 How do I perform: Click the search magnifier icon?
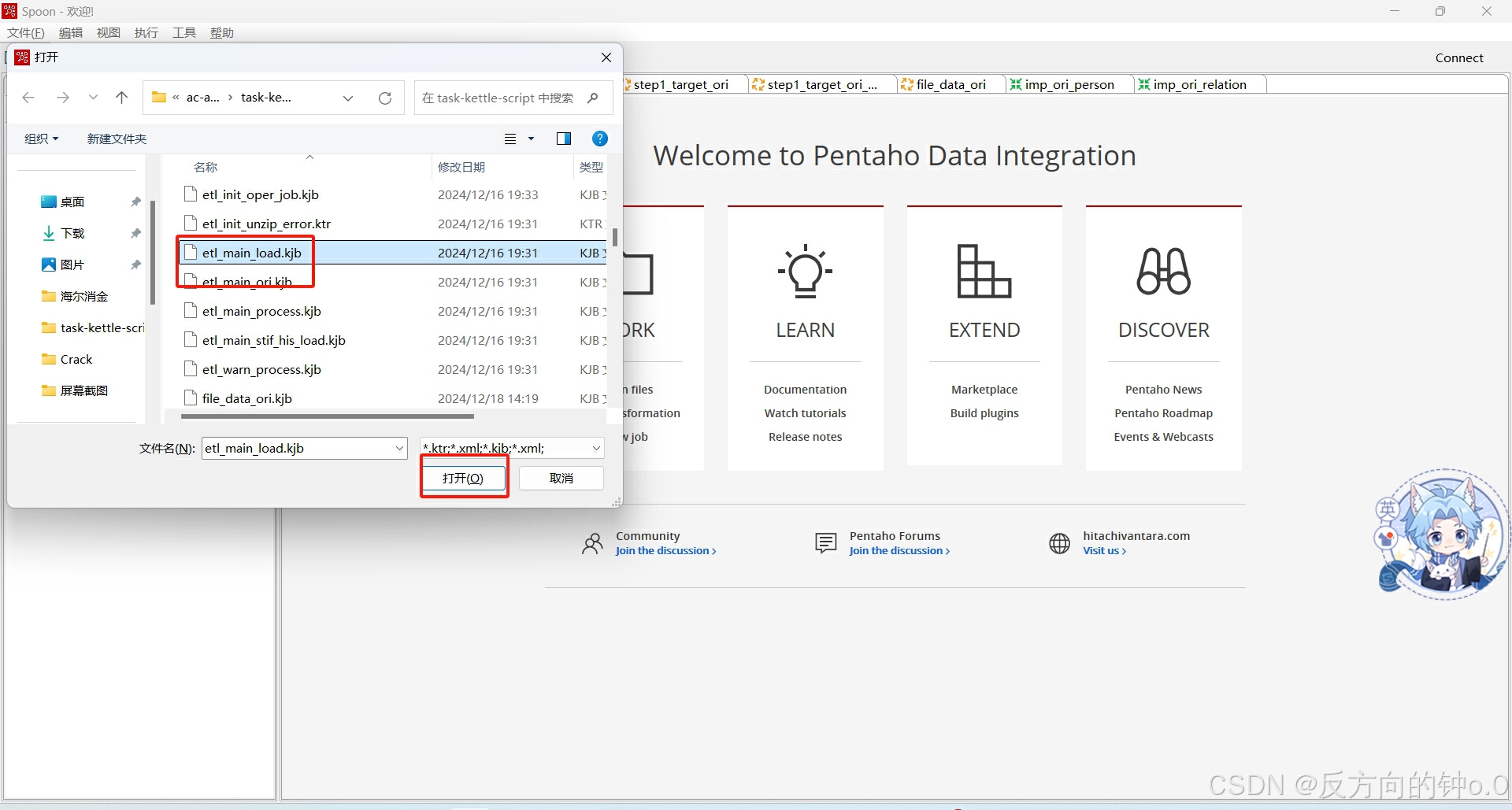click(x=593, y=98)
